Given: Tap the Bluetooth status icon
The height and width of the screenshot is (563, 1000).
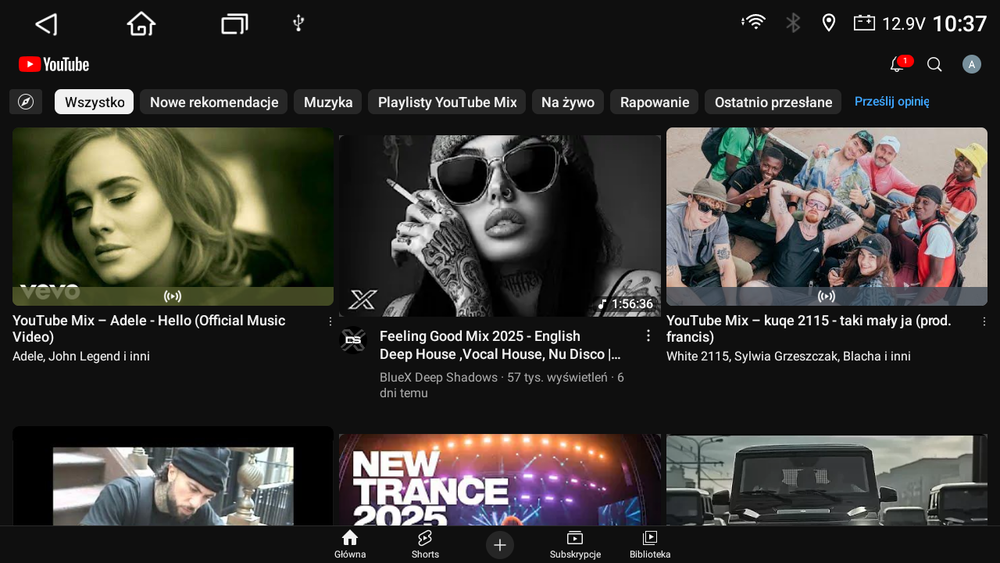Looking at the screenshot, I should (793, 23).
